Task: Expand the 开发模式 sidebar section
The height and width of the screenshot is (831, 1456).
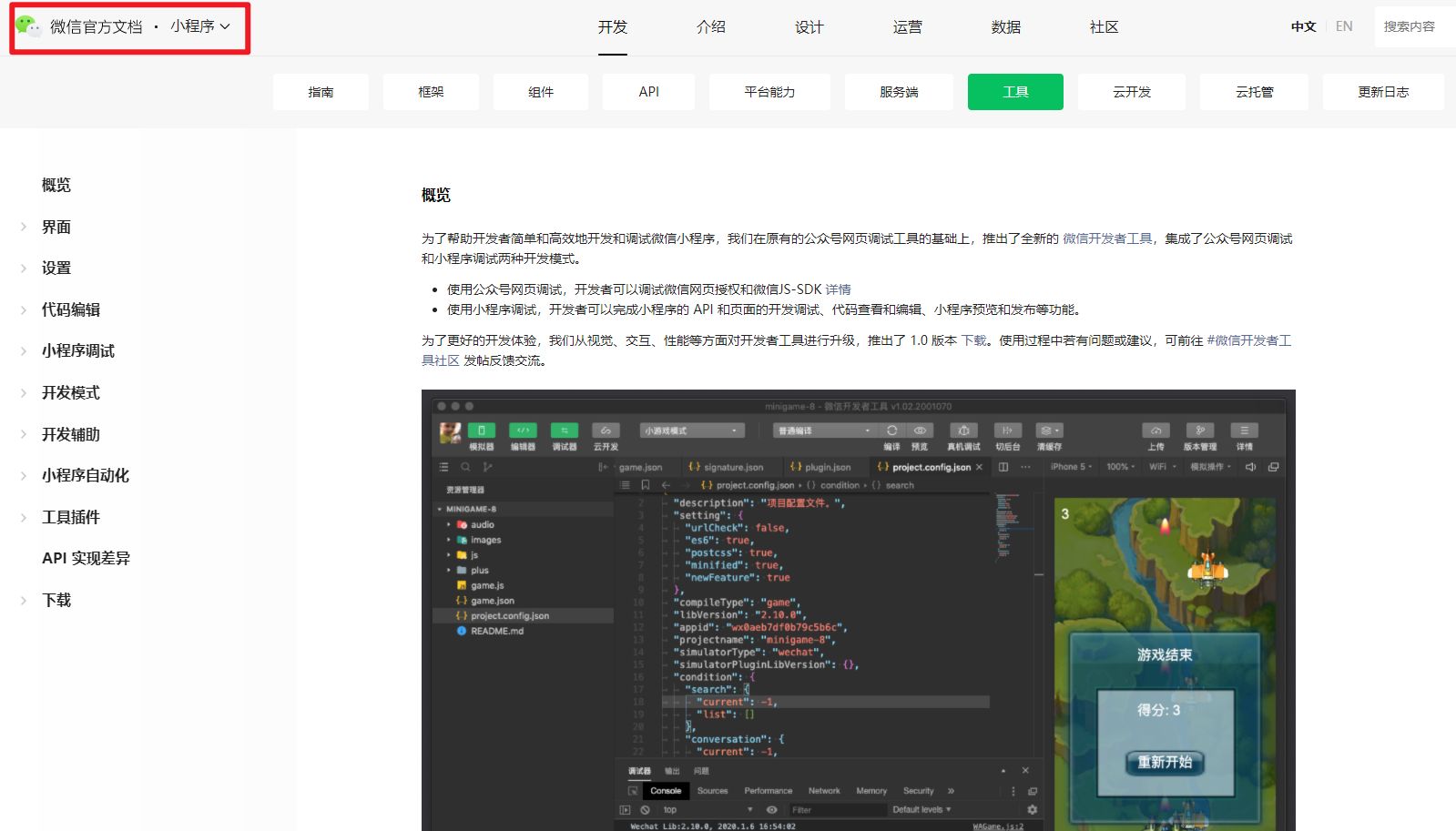Action: click(71, 393)
